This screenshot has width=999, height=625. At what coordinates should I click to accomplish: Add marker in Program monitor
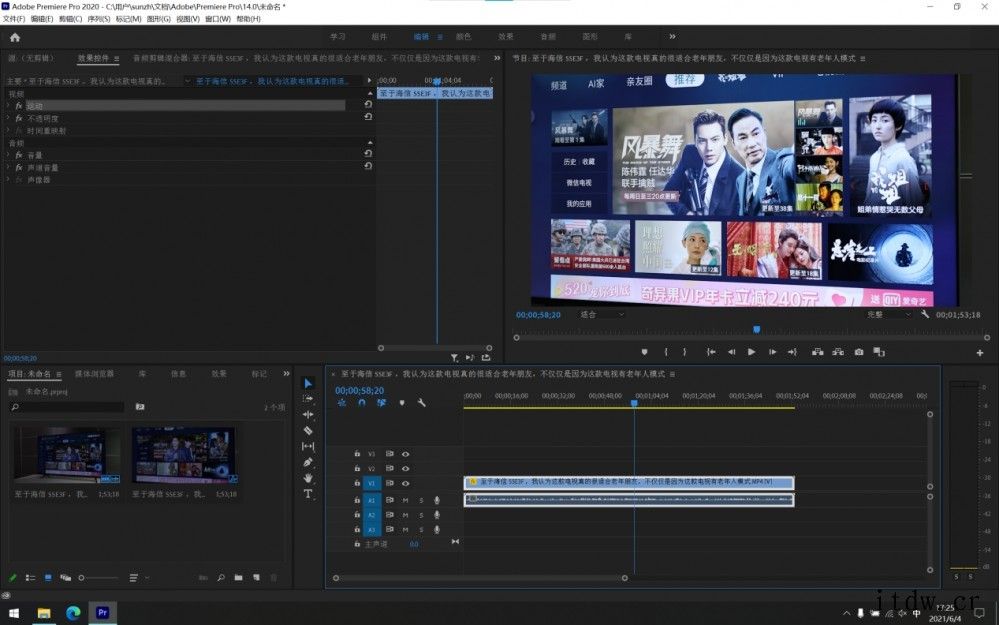[645, 352]
